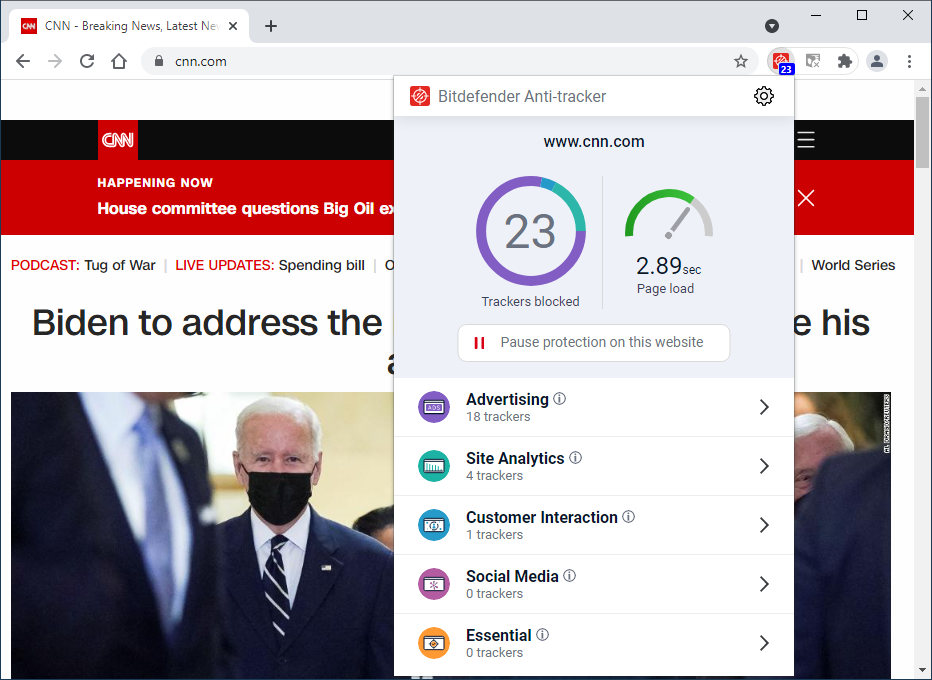Expand the Essential trackers list
932x680 pixels.
(764, 643)
